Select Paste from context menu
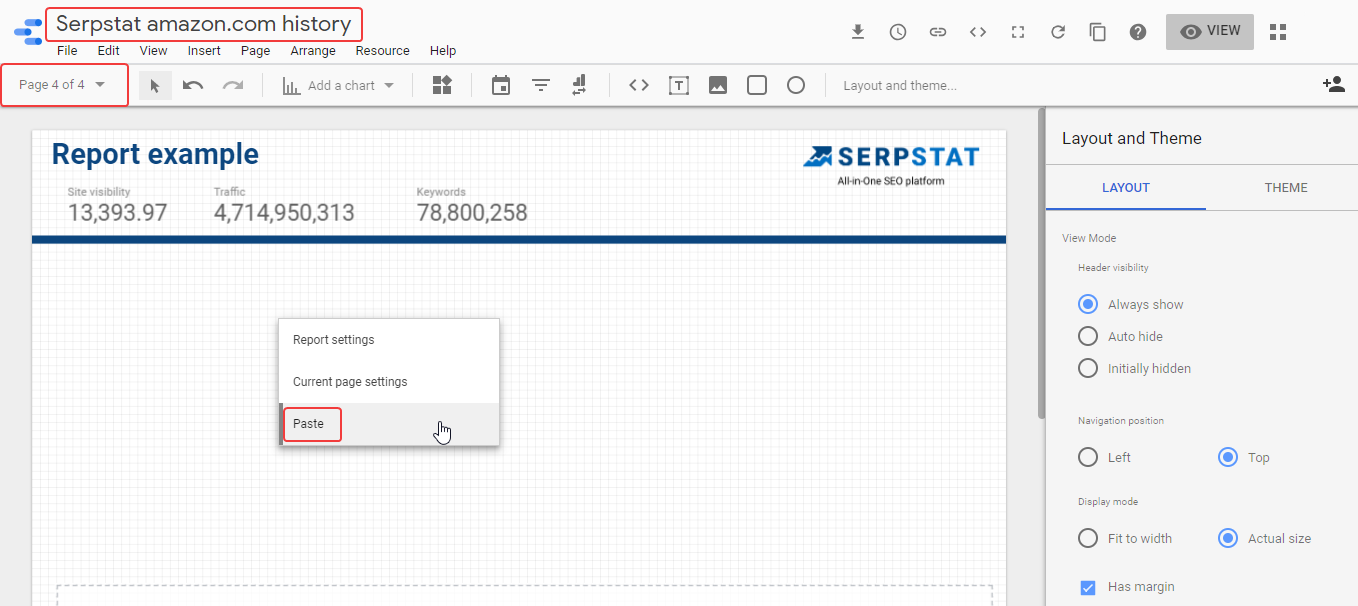This screenshot has width=1358, height=606. coord(389,424)
